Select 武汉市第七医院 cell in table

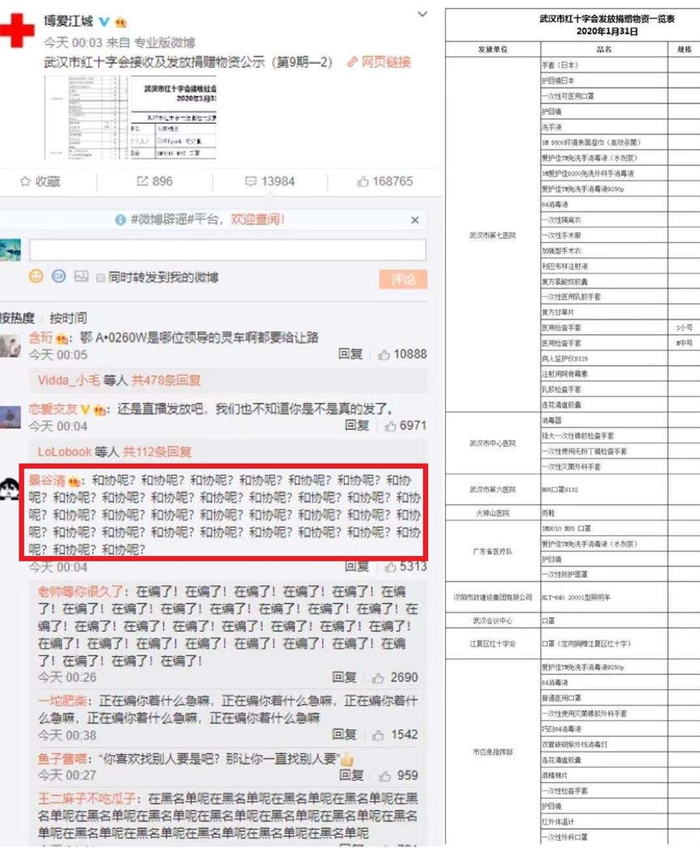click(493, 235)
